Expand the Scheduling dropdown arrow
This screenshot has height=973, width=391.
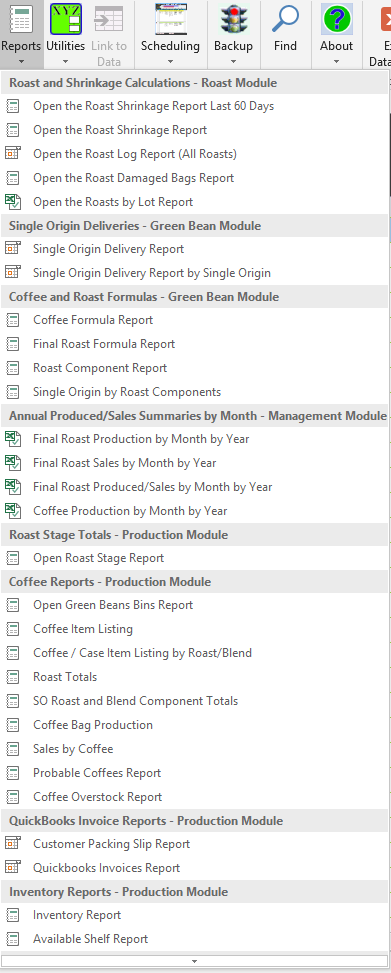pyautogui.click(x=170, y=61)
